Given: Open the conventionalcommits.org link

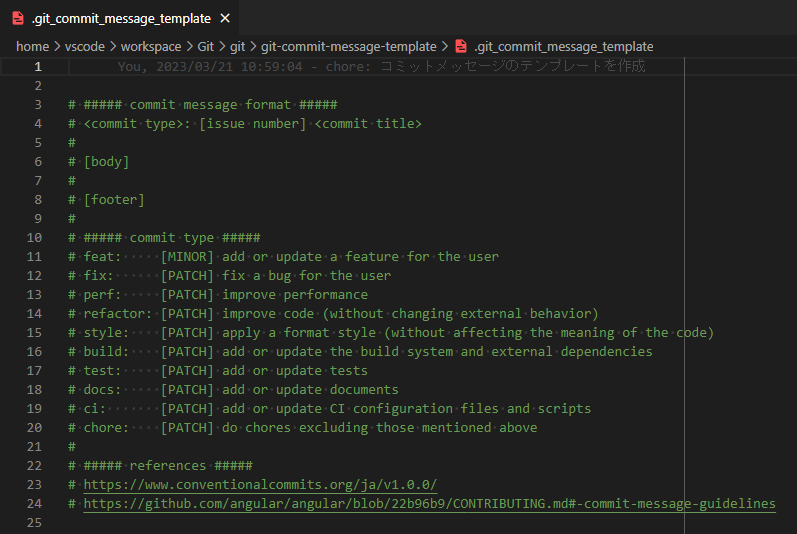Looking at the screenshot, I should [x=260, y=485].
